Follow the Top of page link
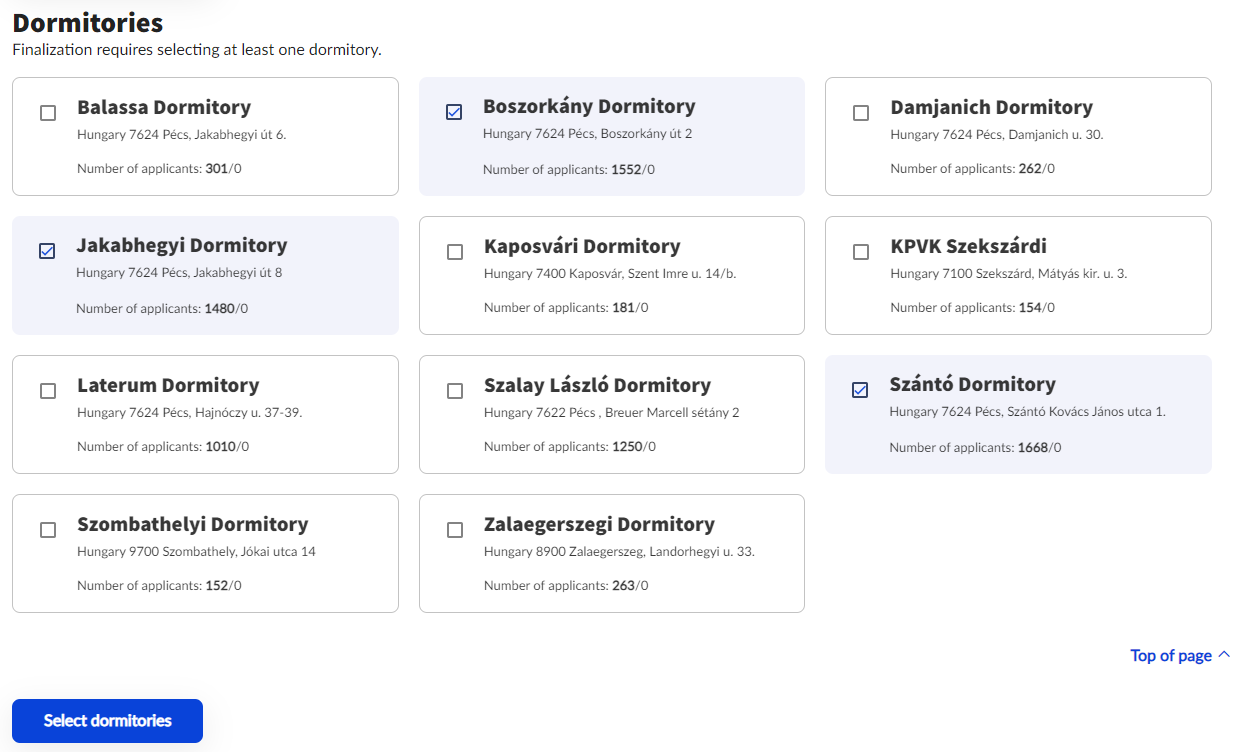1237x752 pixels. point(1170,656)
